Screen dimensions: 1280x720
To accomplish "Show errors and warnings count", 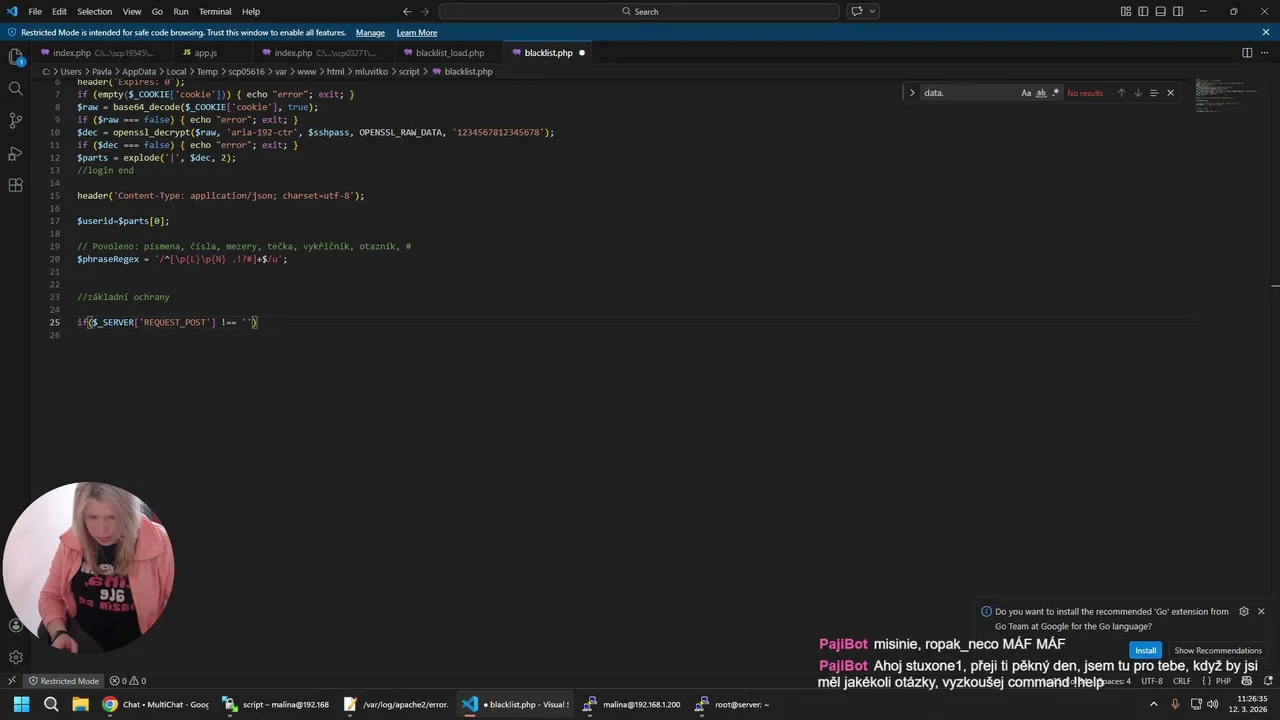I will point(128,681).
